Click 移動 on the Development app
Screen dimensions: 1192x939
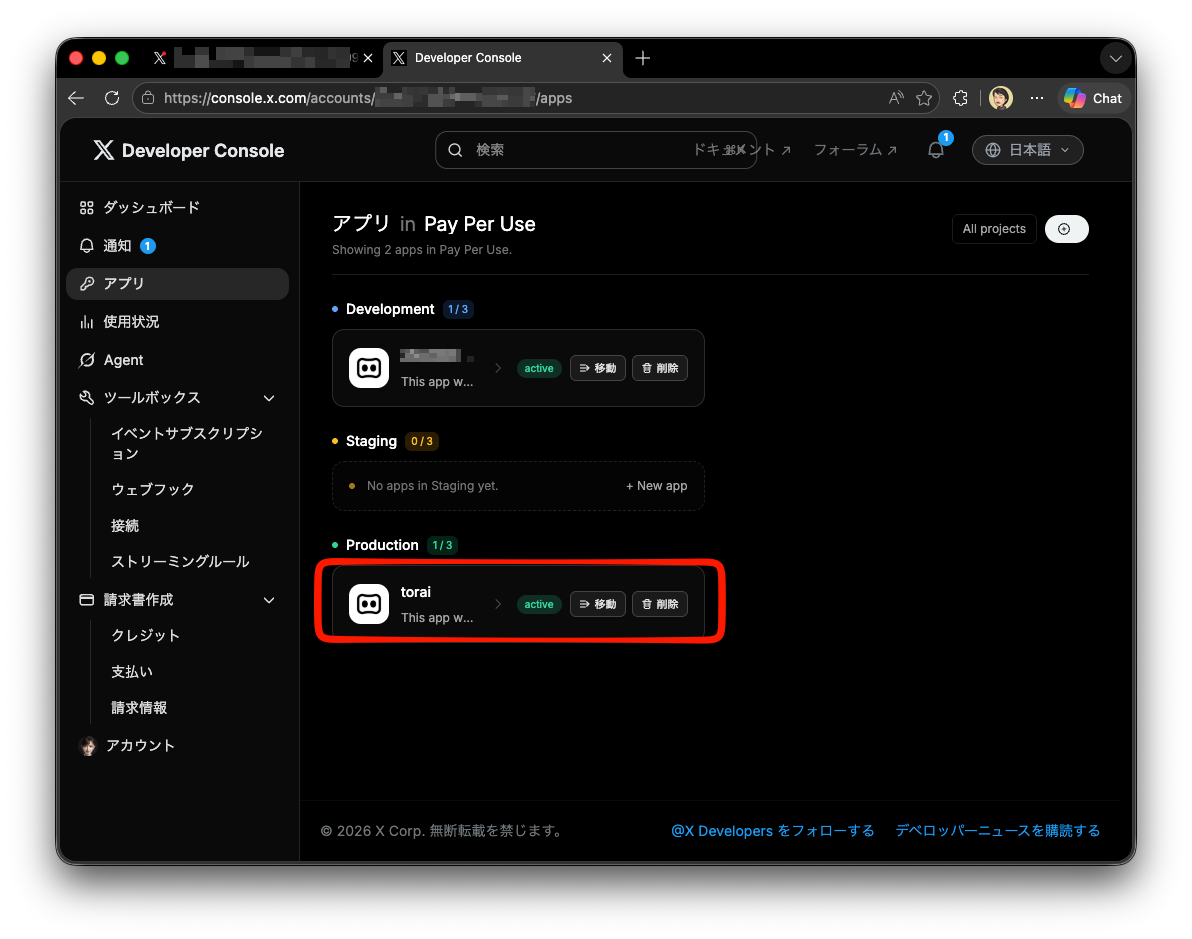click(598, 368)
